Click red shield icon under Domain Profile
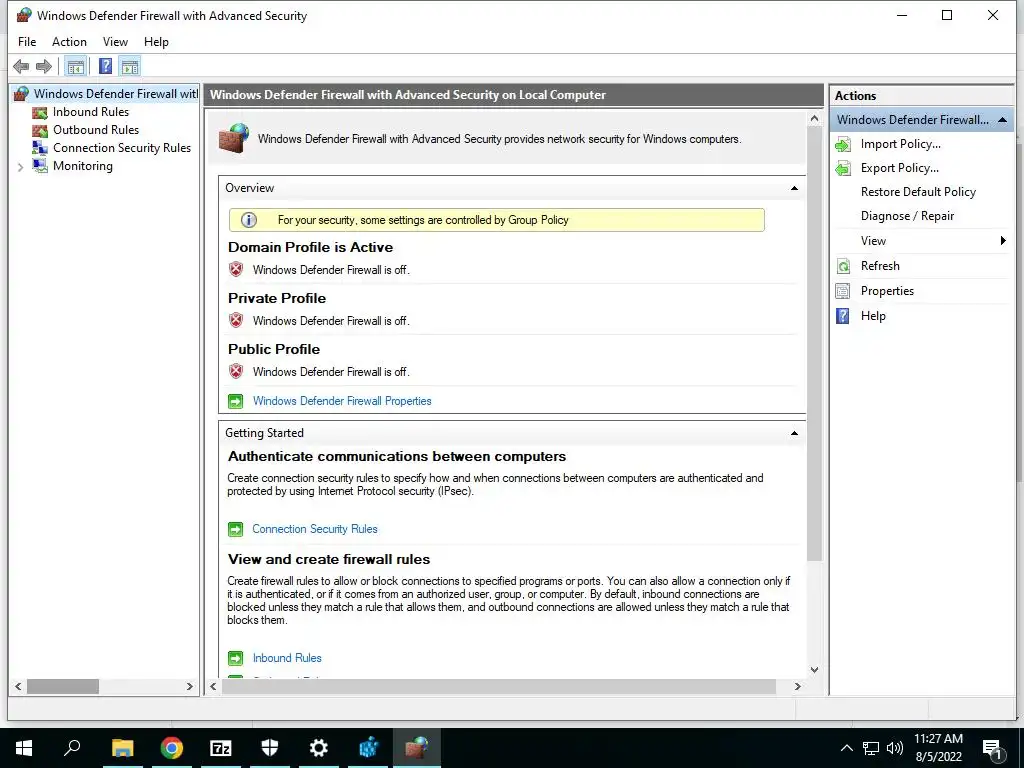Viewport: 1024px width, 768px height. [236, 269]
